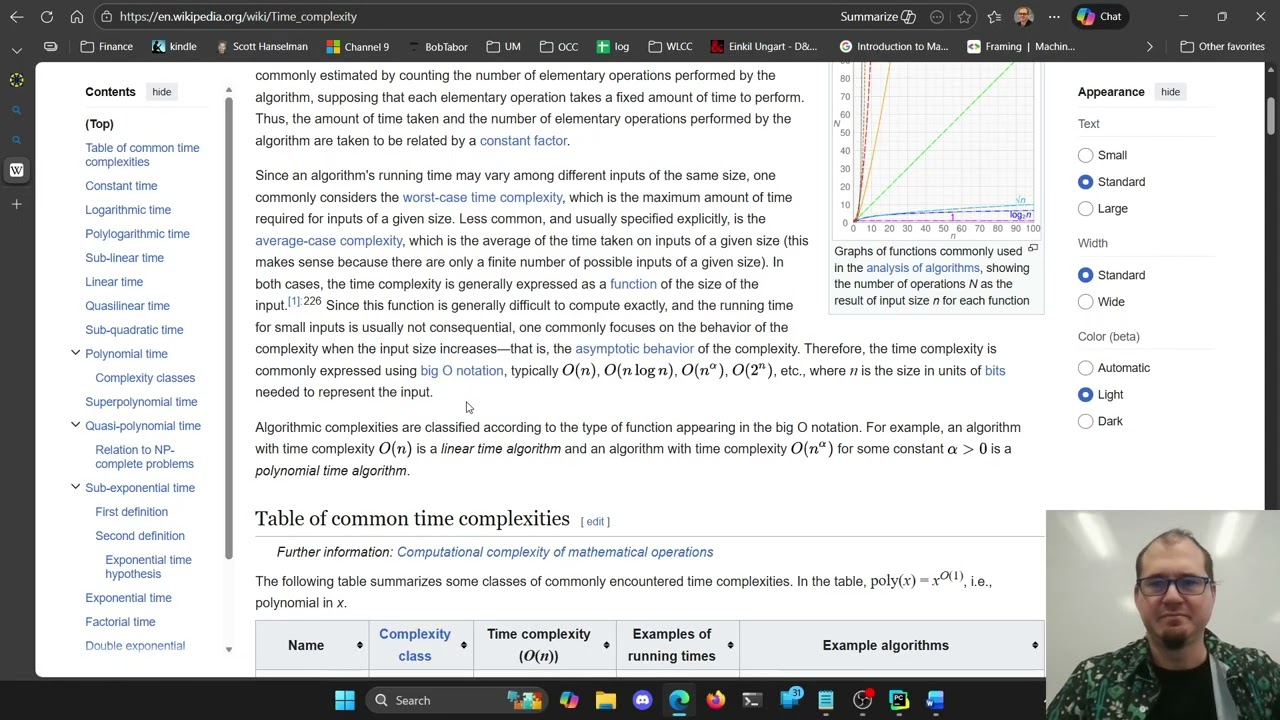1280x720 pixels.
Task: Open the Favorites list icon in toolbar
Action: point(994,17)
